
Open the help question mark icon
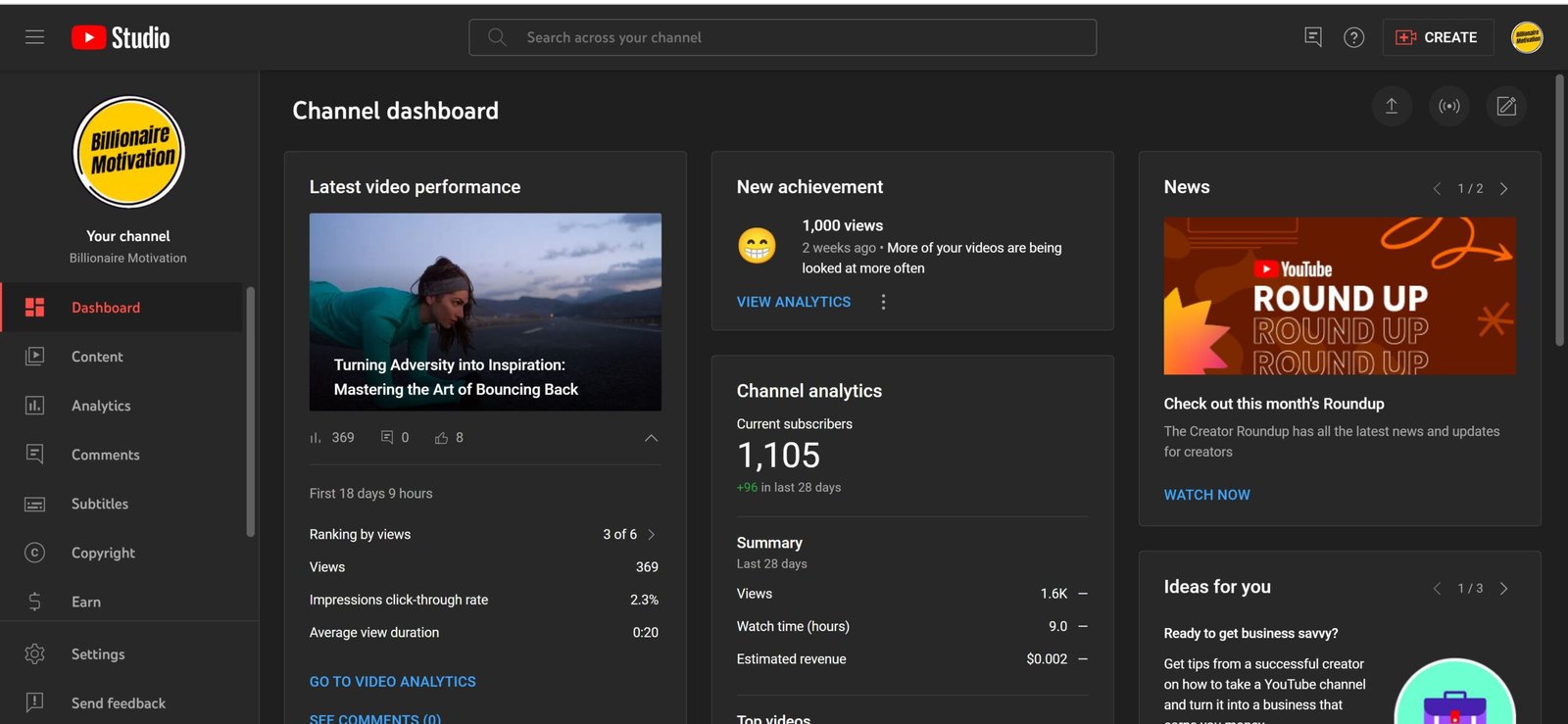tap(1353, 37)
